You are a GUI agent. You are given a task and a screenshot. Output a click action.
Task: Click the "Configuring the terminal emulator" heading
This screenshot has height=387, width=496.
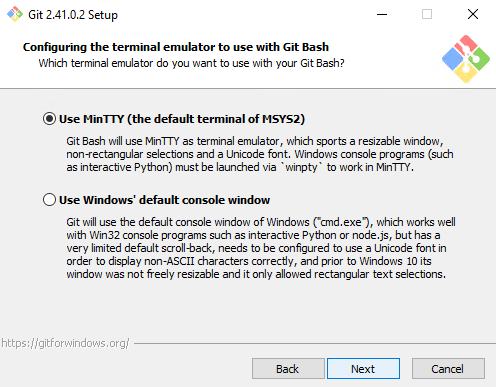(176, 47)
